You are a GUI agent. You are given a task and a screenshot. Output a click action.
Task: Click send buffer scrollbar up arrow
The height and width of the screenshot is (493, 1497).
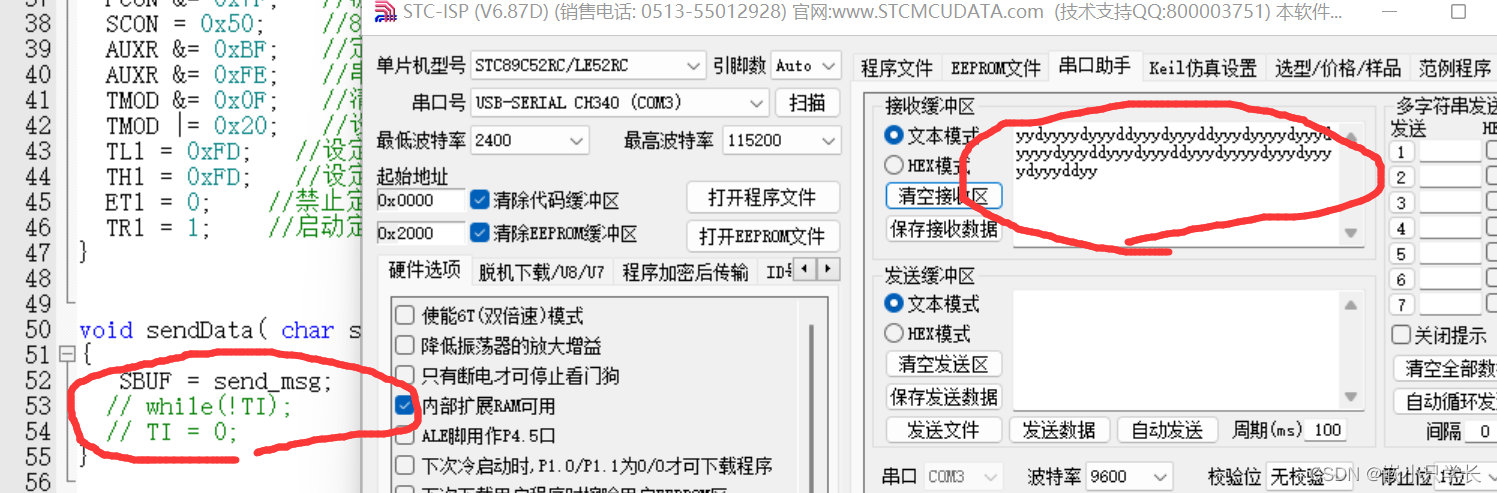coord(1351,305)
